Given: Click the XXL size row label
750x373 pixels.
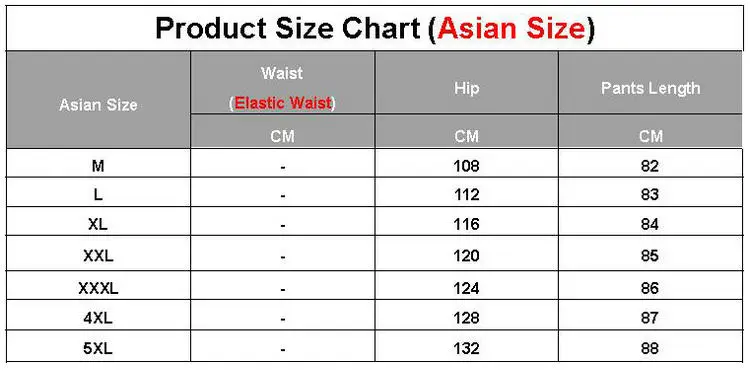Looking at the screenshot, I should pos(98,256).
